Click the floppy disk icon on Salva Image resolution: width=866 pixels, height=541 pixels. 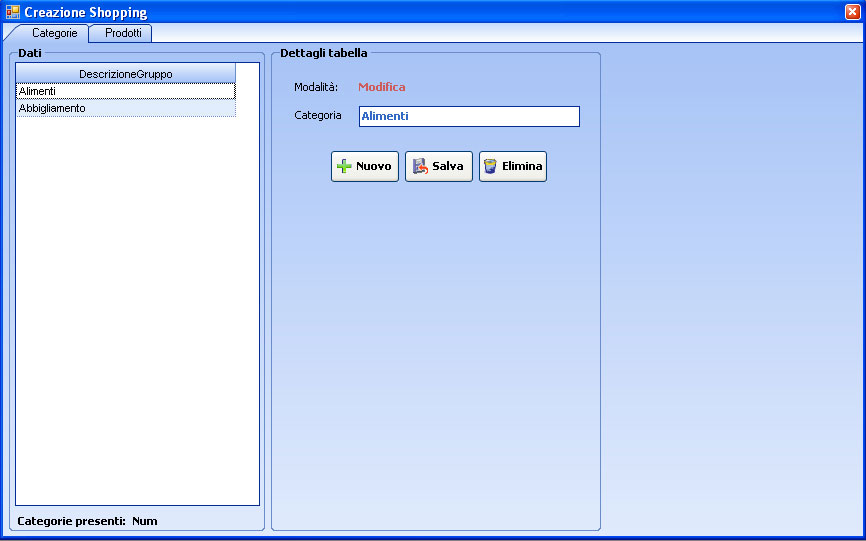419,167
